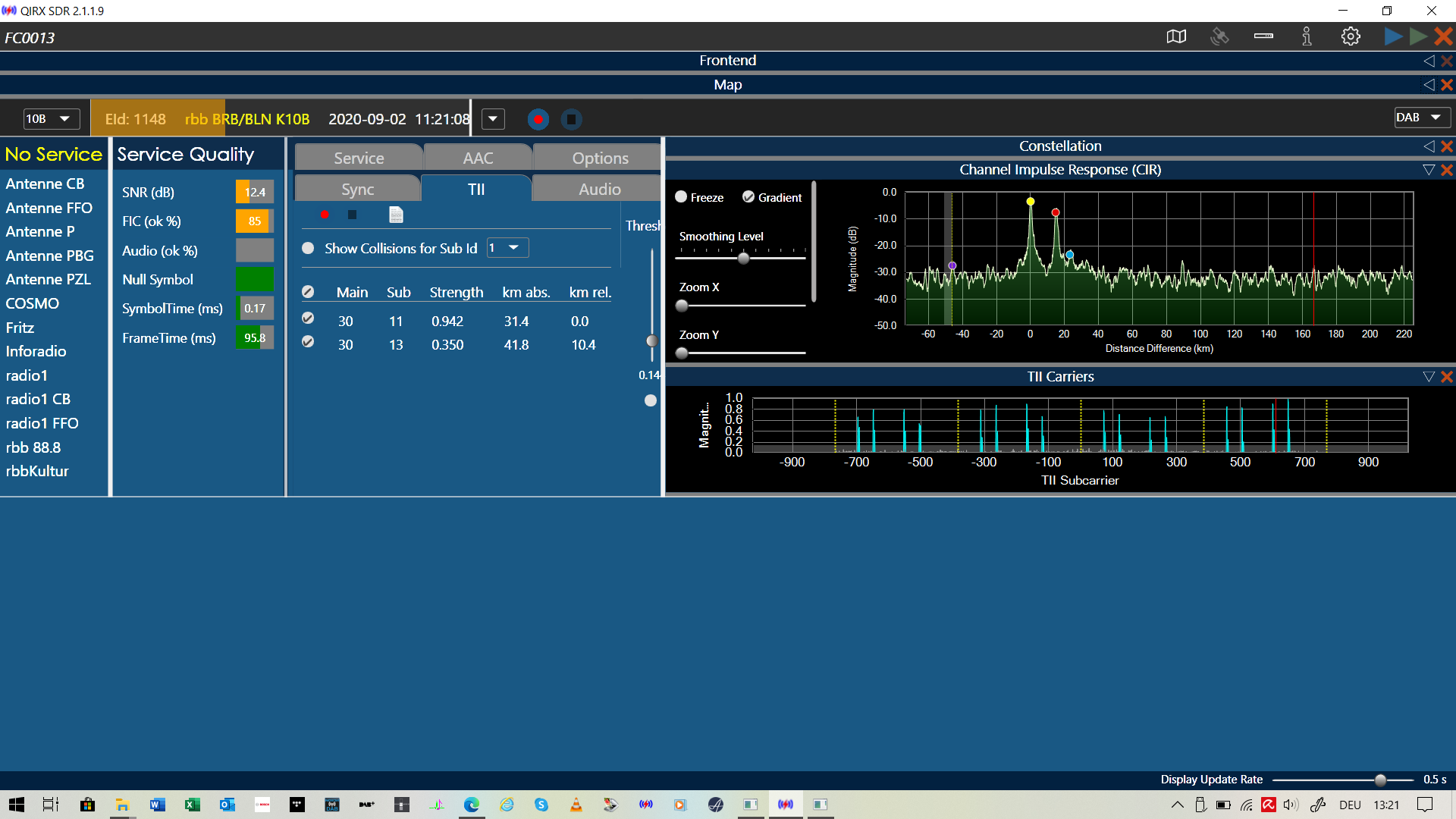Enable the Freeze option for CIR
1456x819 pixels.
pos(681,197)
